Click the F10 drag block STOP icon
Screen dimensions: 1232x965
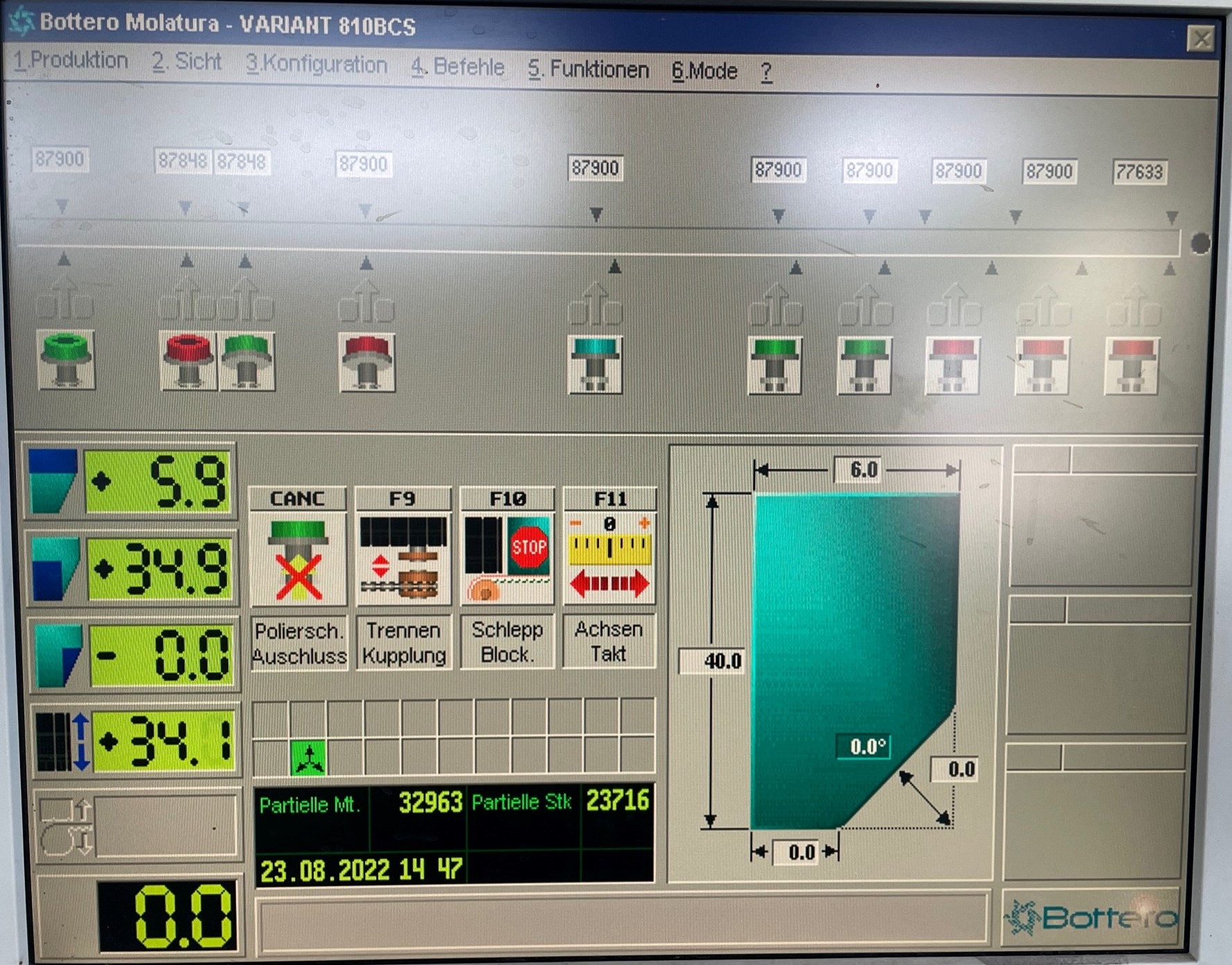coord(507,560)
